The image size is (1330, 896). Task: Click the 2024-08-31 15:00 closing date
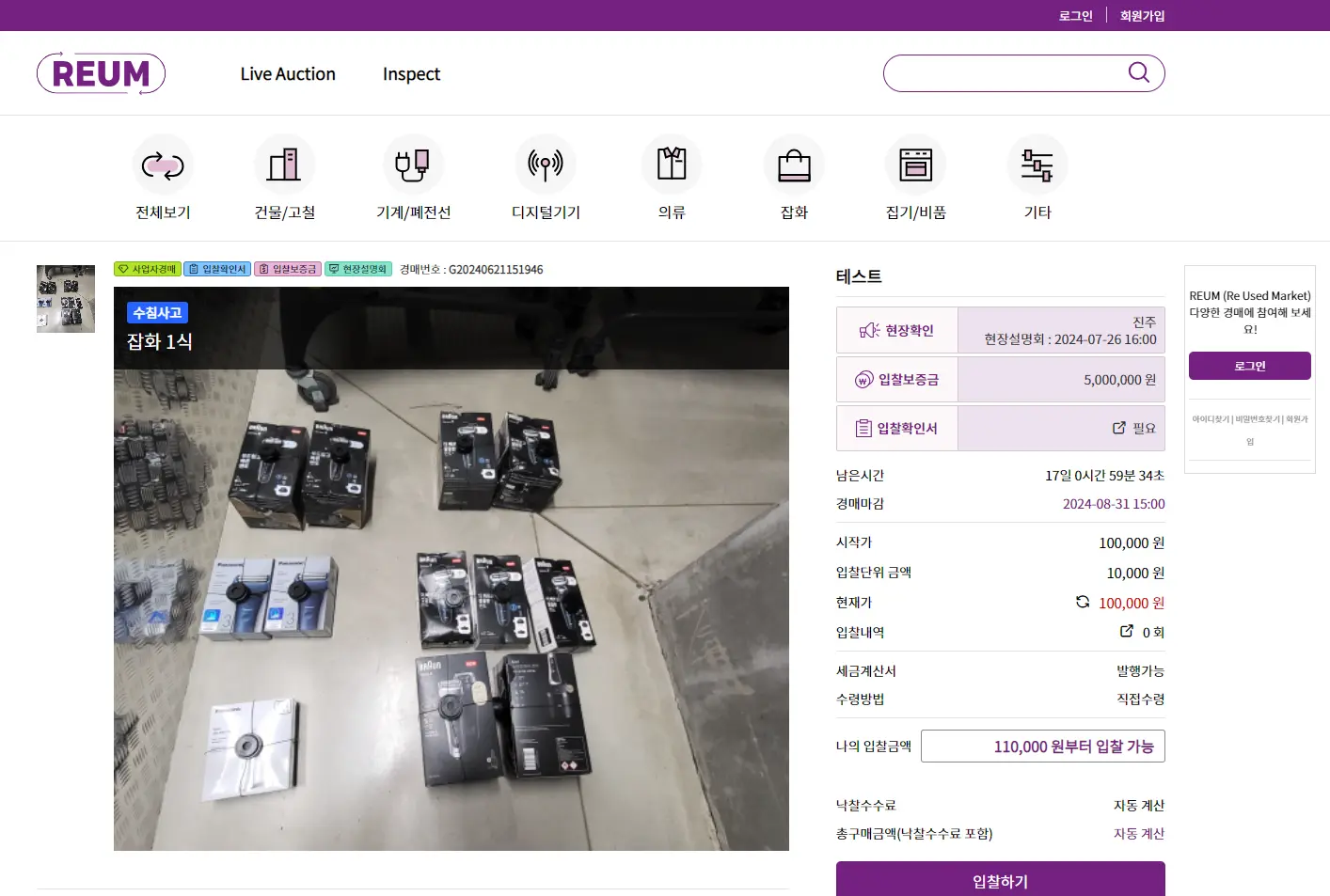click(x=1114, y=504)
